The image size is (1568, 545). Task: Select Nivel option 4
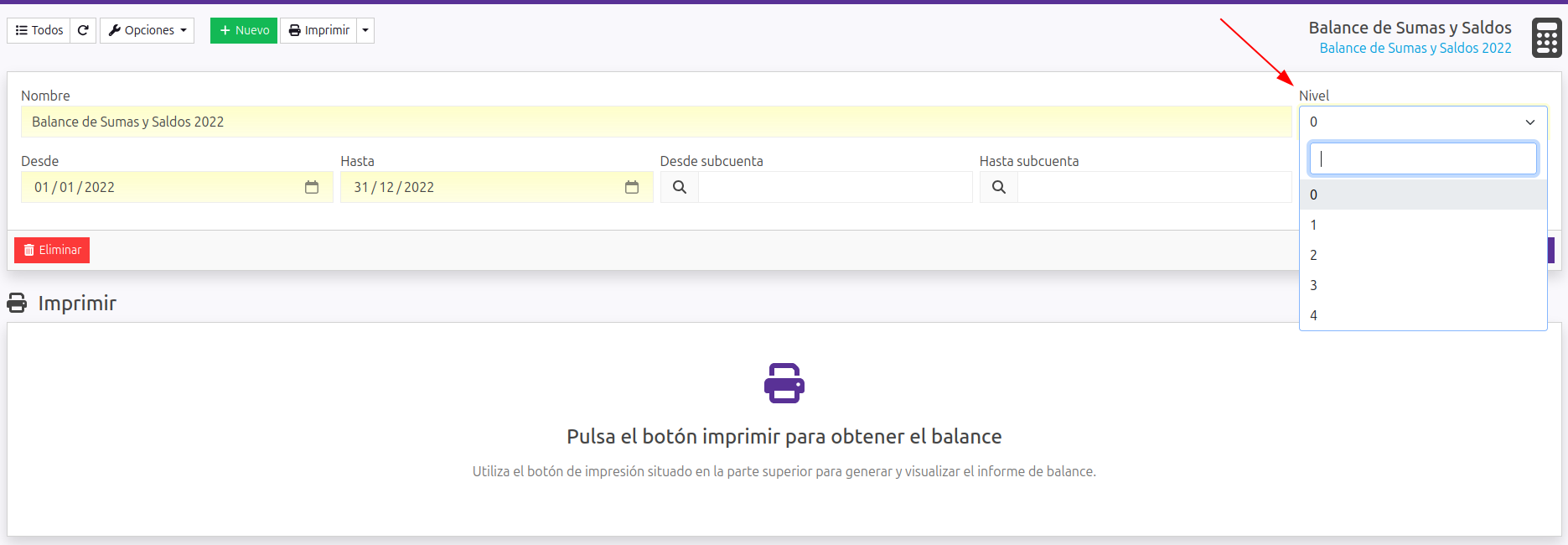point(1423,315)
